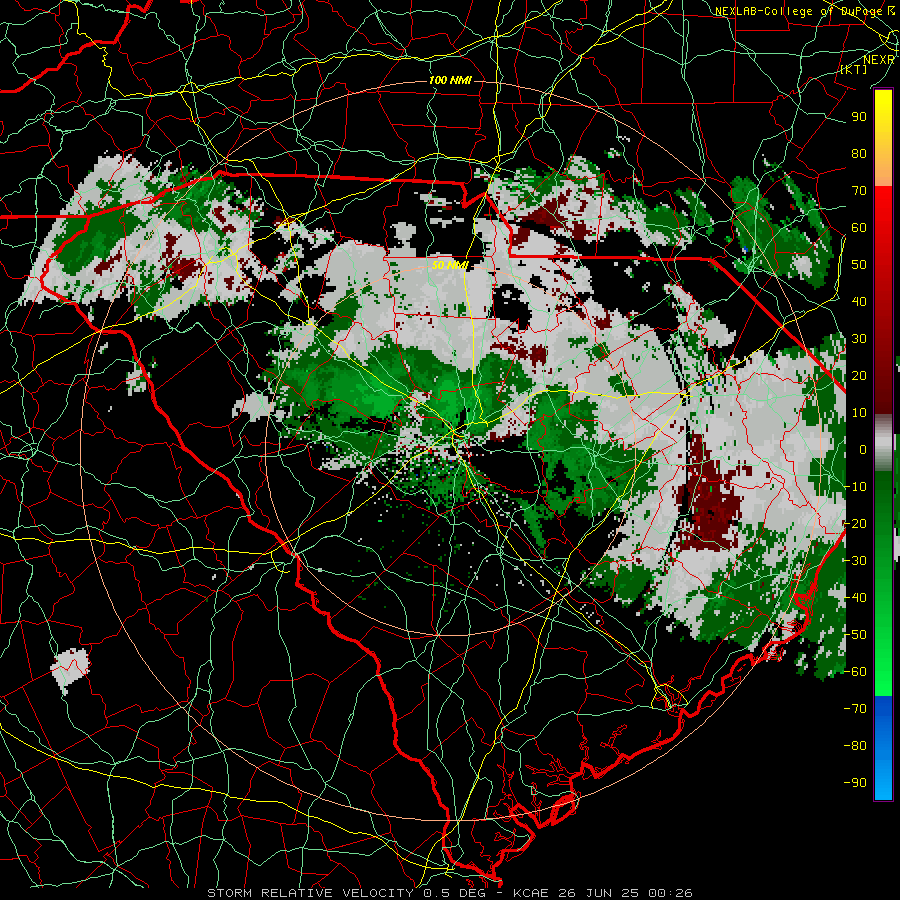900x900 pixels.
Task: Click the legend value -10 on the scale
Action: 855,487
